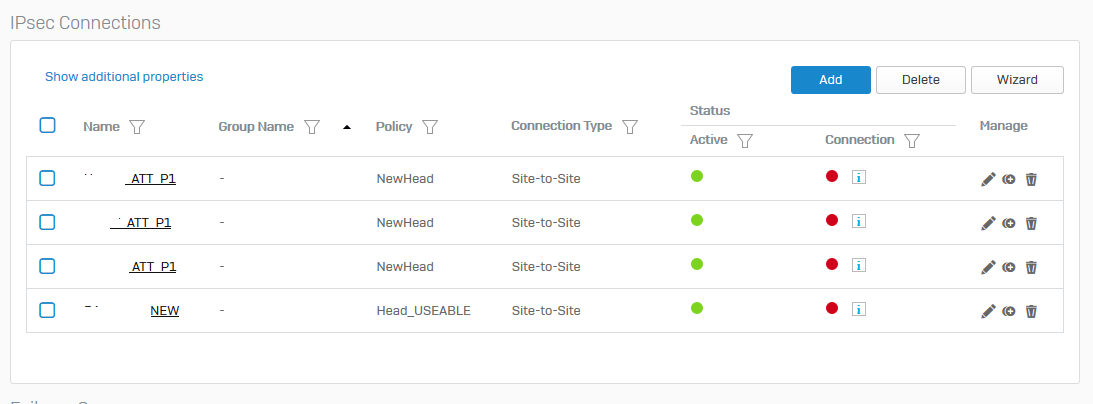The width and height of the screenshot is (1093, 404).
Task: Trash the first ATT_P1 connection
Action: [x=1032, y=180]
